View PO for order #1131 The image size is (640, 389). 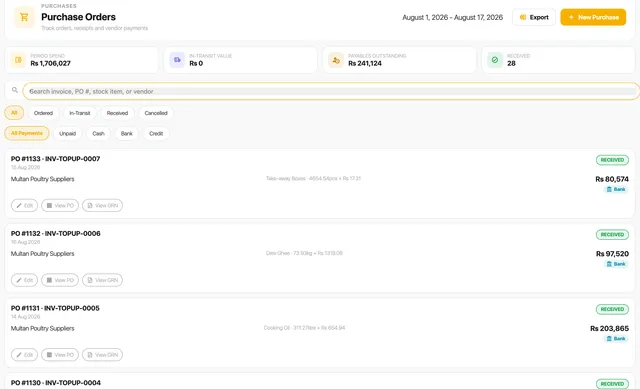point(60,355)
